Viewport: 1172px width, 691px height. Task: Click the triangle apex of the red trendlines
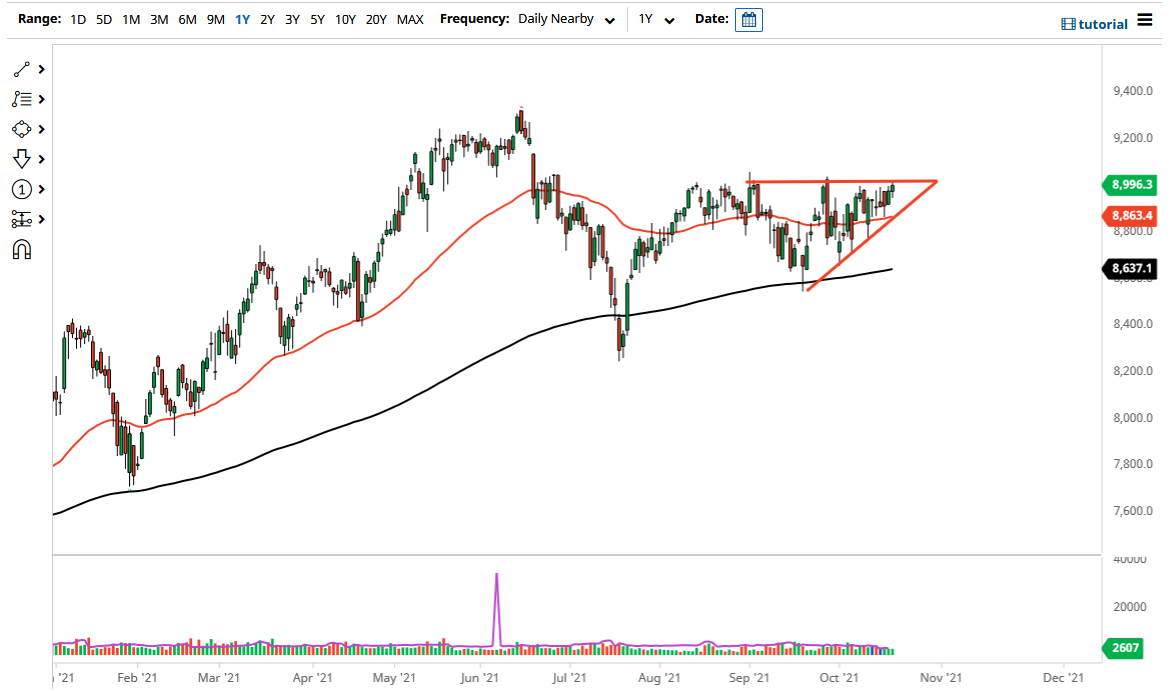point(935,182)
